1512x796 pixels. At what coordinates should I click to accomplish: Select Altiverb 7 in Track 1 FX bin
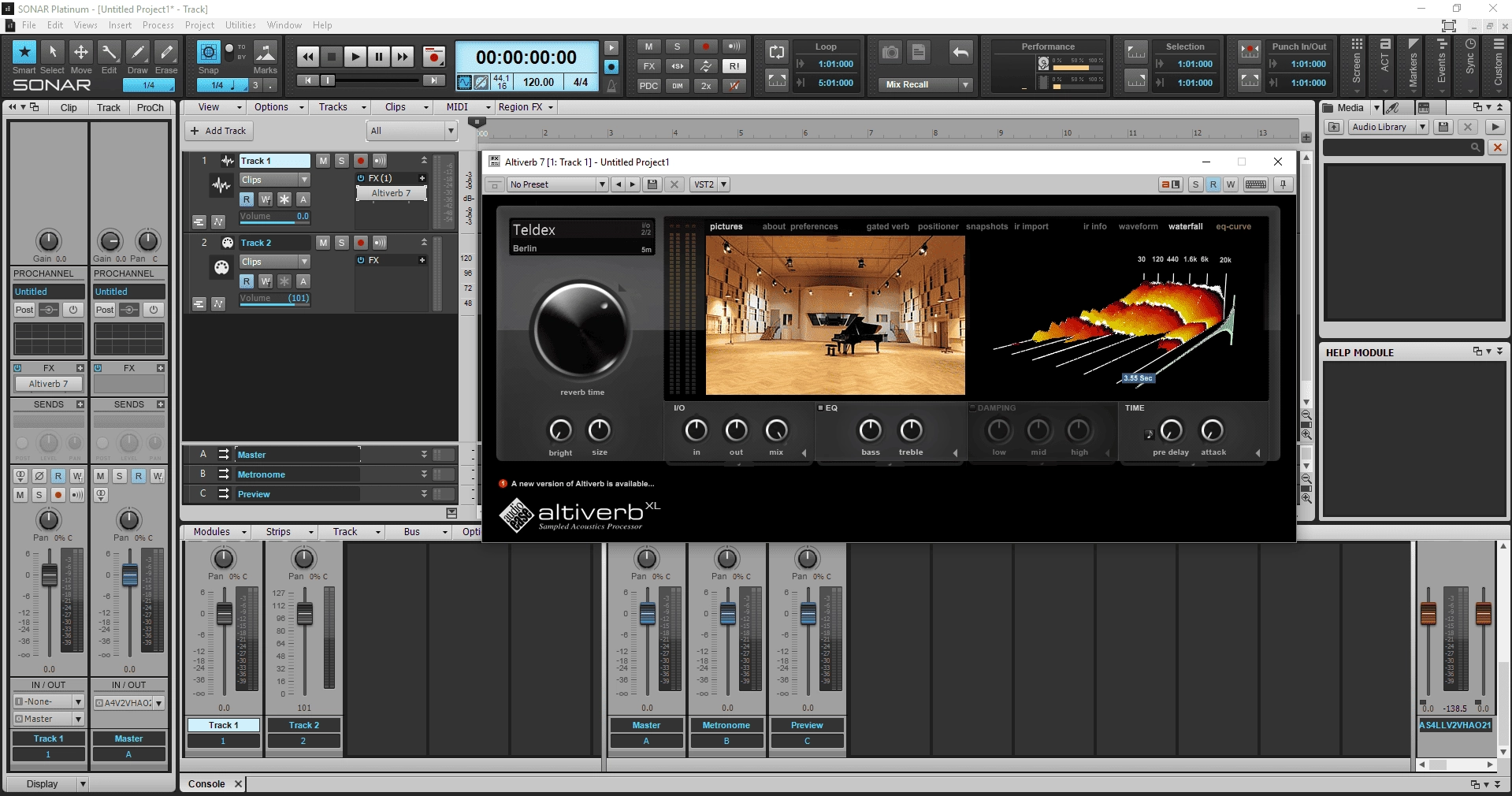(392, 193)
